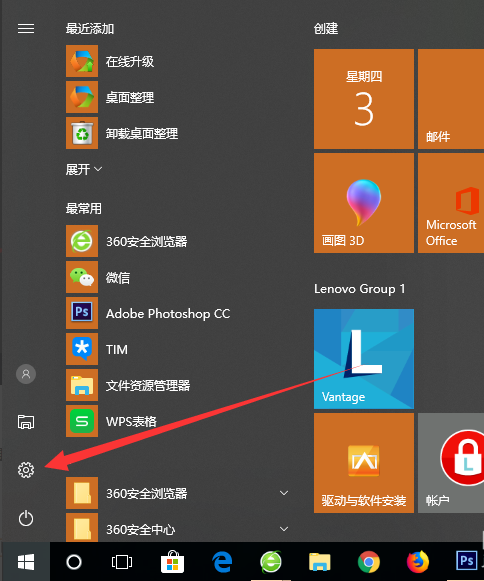This screenshot has height=581, width=484.
Task: Click the 创建 tile group title
Action: 326,29
